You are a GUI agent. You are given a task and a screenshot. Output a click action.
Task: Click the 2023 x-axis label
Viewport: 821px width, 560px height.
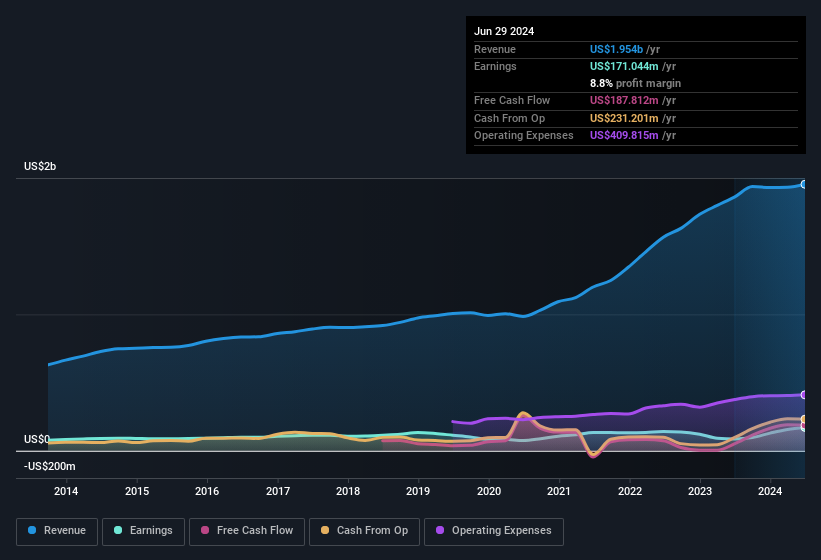click(x=700, y=491)
